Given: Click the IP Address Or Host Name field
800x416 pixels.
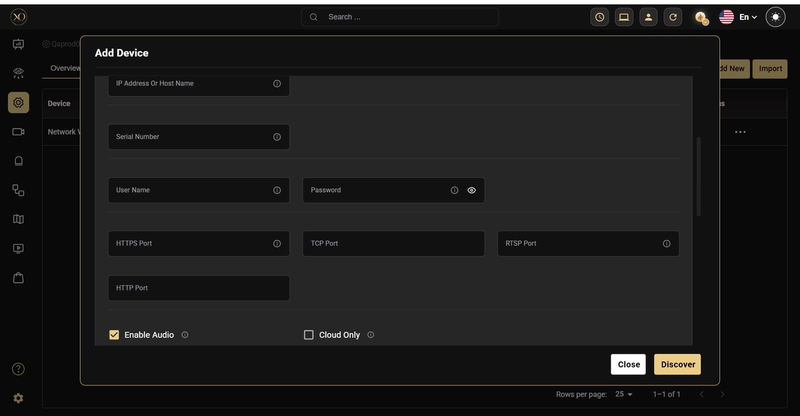Looking at the screenshot, I should click(199, 85).
